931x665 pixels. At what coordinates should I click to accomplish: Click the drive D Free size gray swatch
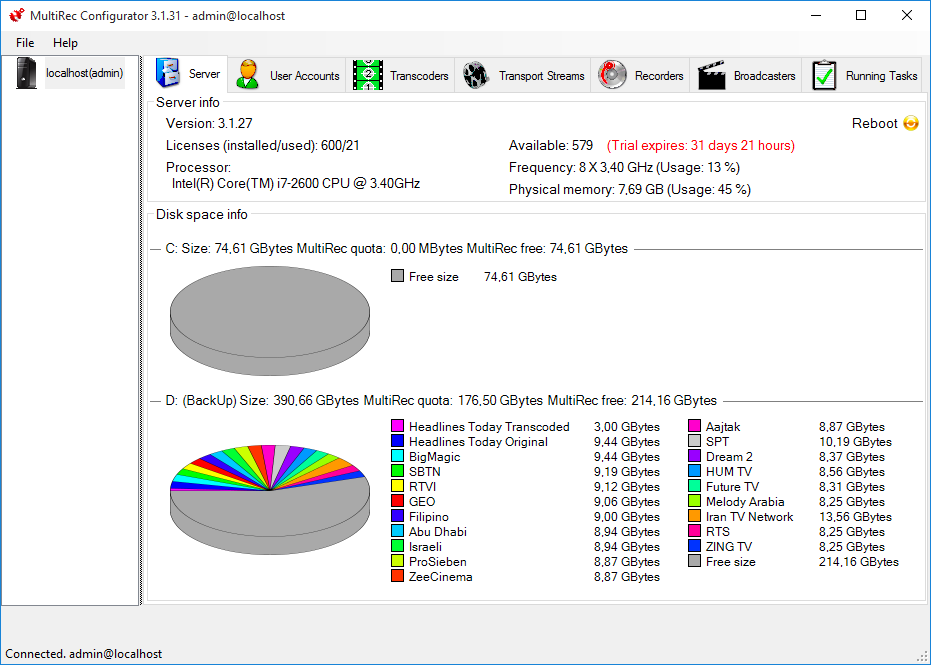pos(695,560)
